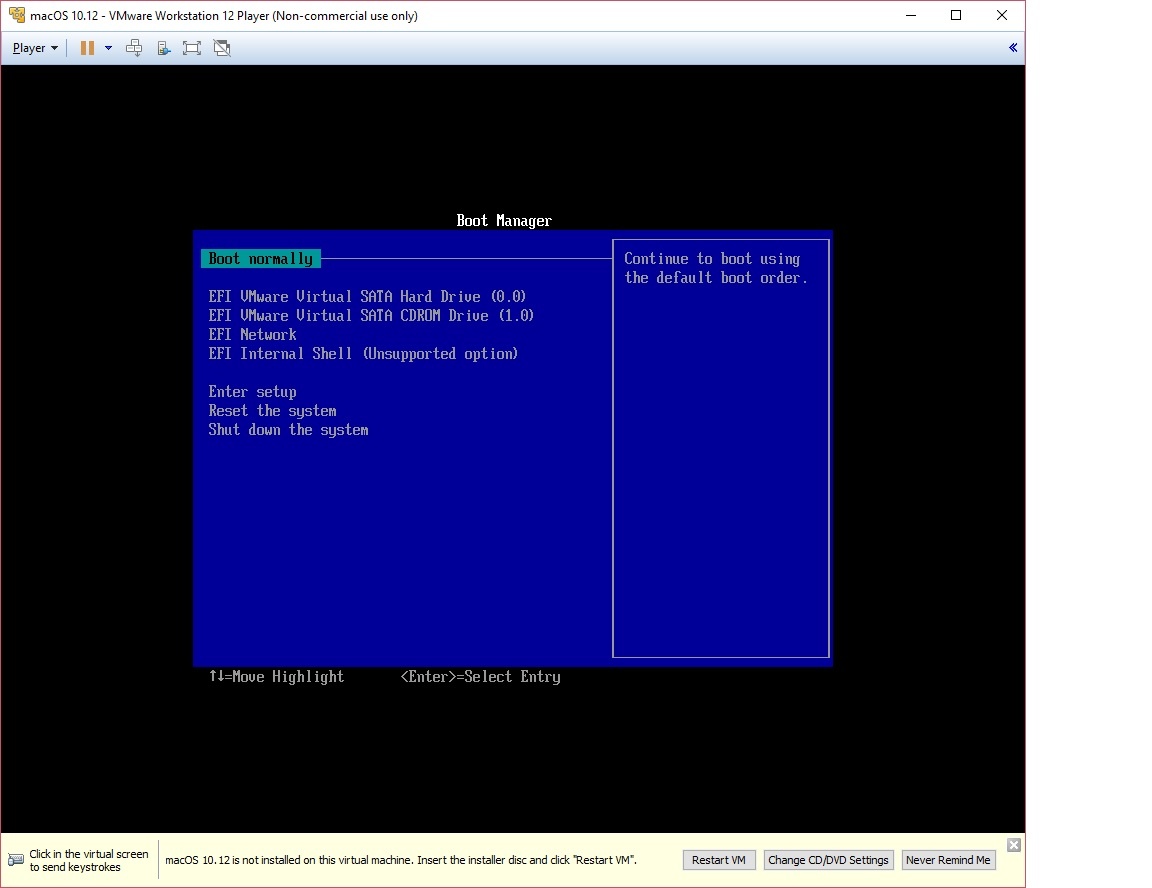Select EFI Network boot option

point(252,335)
